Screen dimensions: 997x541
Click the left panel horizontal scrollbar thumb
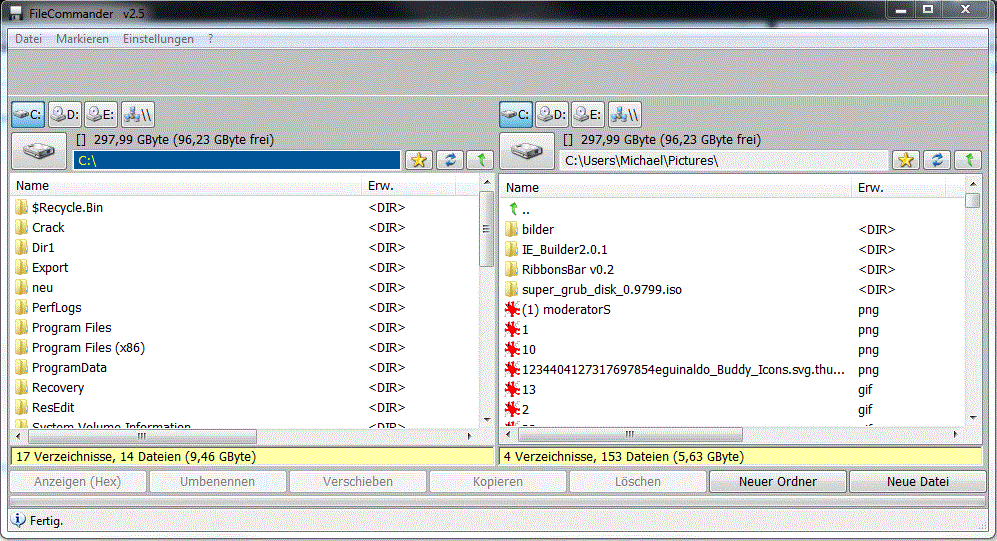142,437
